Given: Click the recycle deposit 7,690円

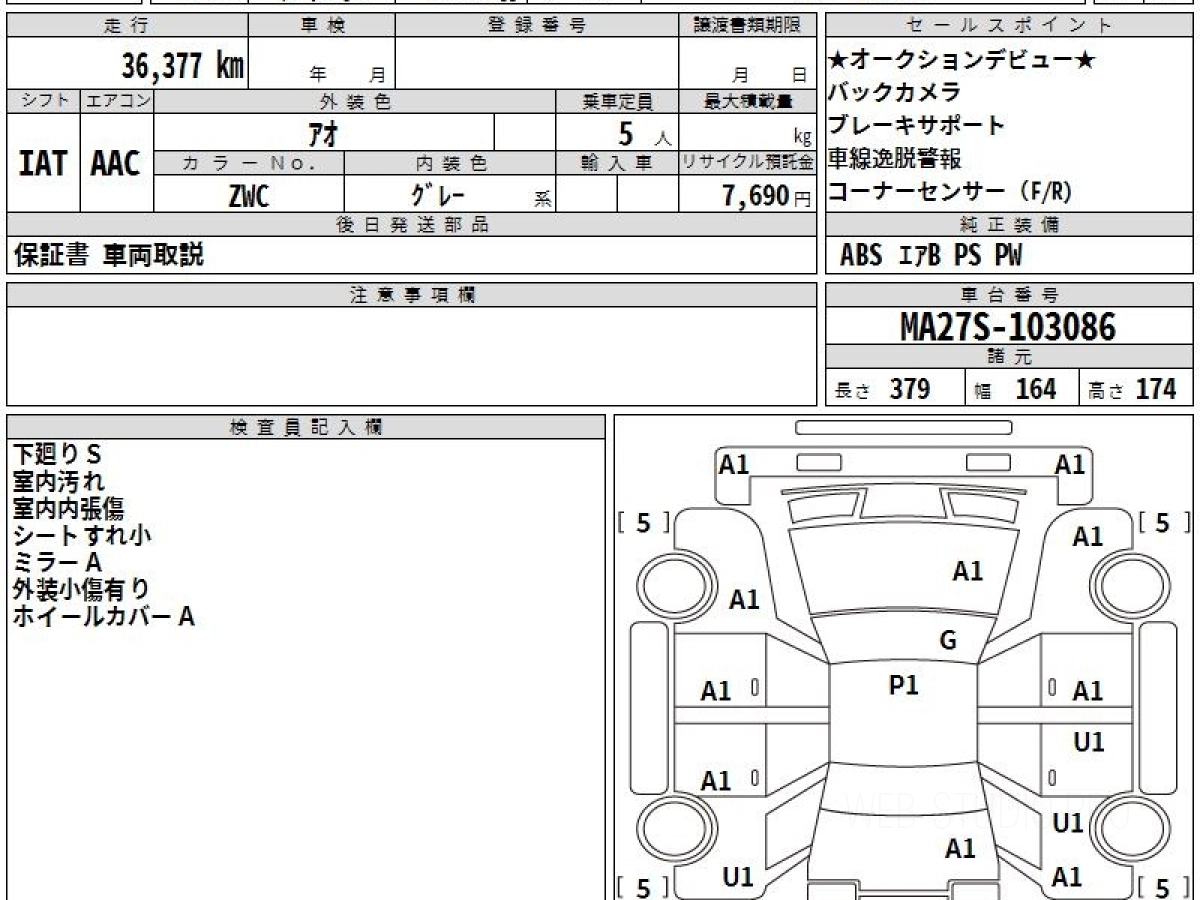Looking at the screenshot, I should 767,196.
